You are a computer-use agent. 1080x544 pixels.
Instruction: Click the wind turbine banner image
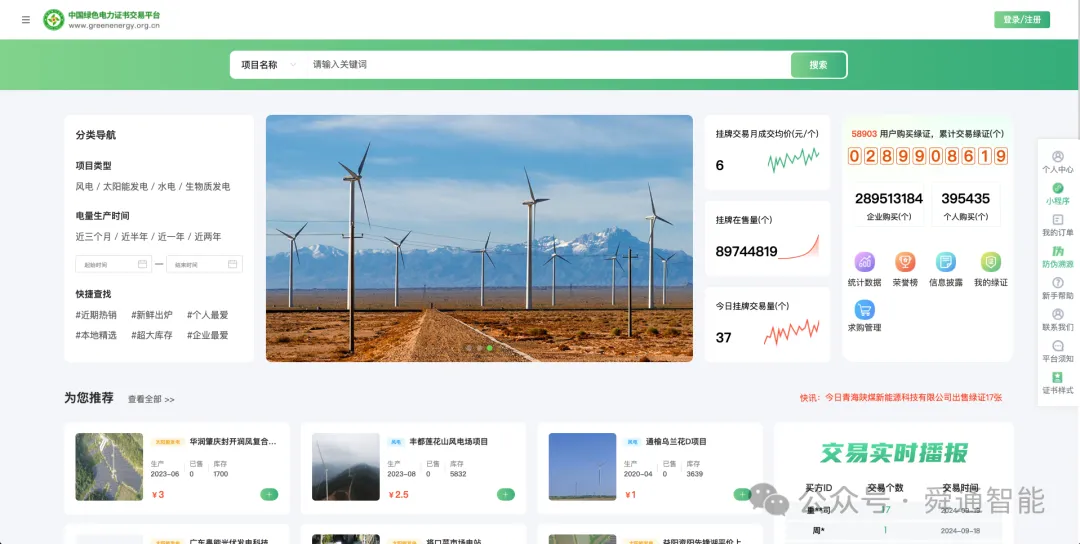tap(479, 238)
